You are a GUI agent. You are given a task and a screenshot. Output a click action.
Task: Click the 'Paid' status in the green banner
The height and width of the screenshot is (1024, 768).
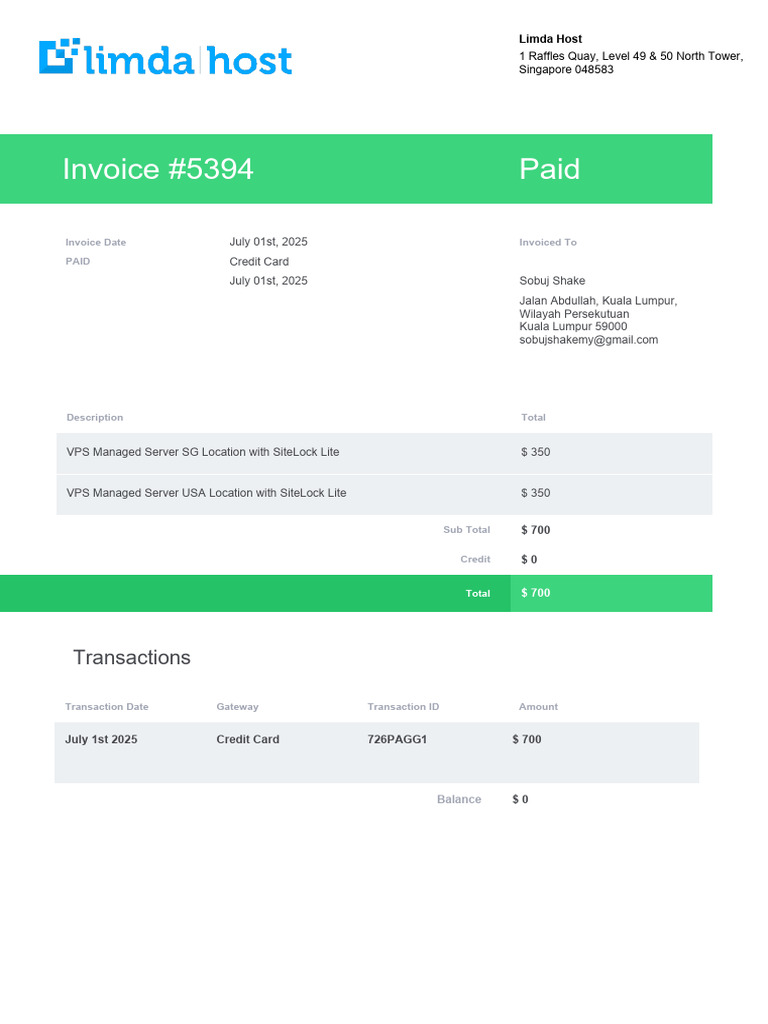(x=549, y=169)
